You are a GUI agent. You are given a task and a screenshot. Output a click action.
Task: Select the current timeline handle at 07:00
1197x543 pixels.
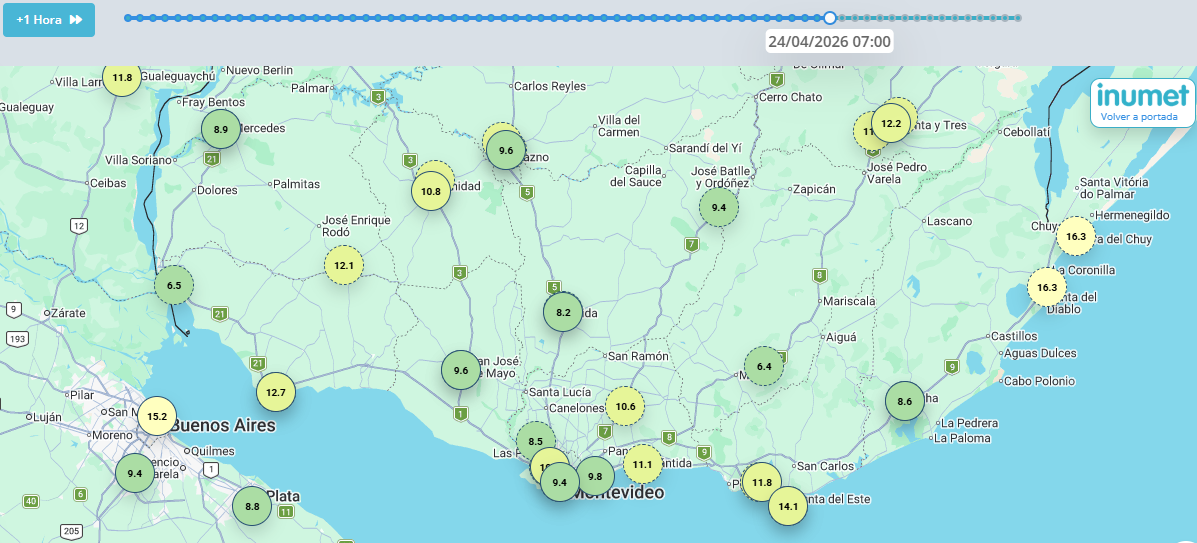[830, 18]
